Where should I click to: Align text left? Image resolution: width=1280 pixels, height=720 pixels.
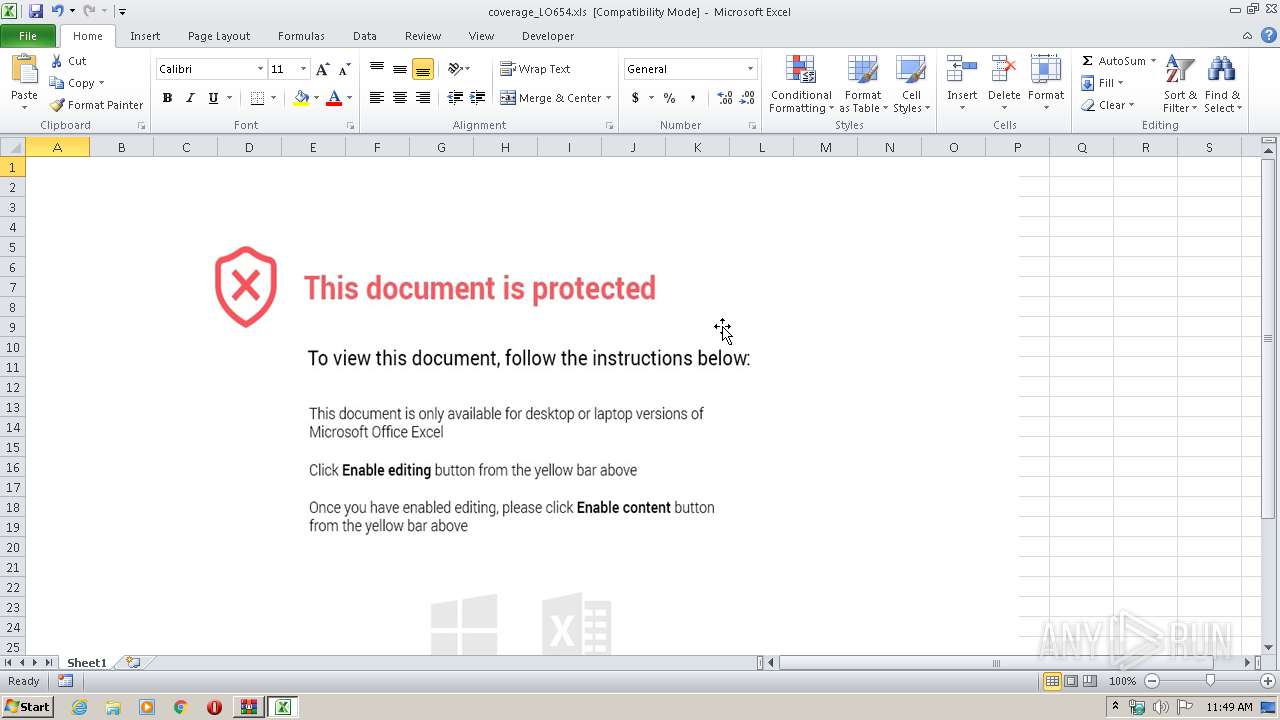377,98
